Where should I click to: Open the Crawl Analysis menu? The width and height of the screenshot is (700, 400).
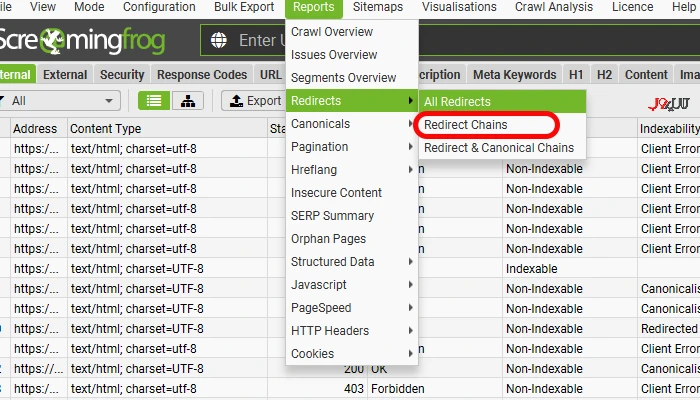coord(554,7)
